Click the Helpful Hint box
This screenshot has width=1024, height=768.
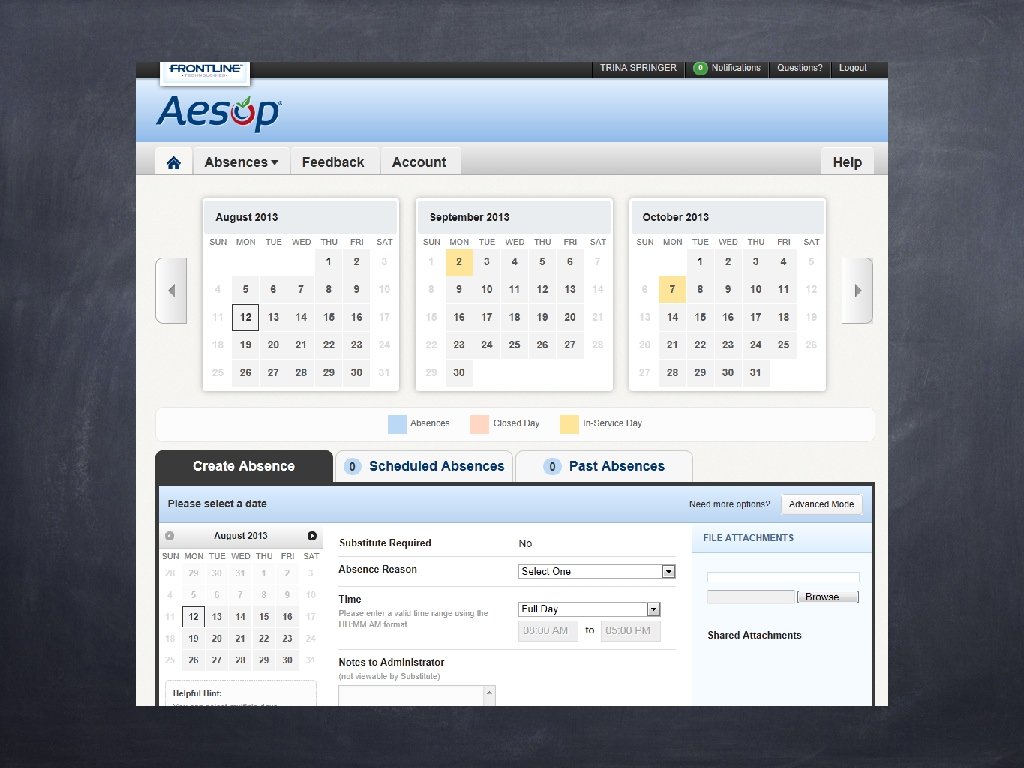coord(241,694)
